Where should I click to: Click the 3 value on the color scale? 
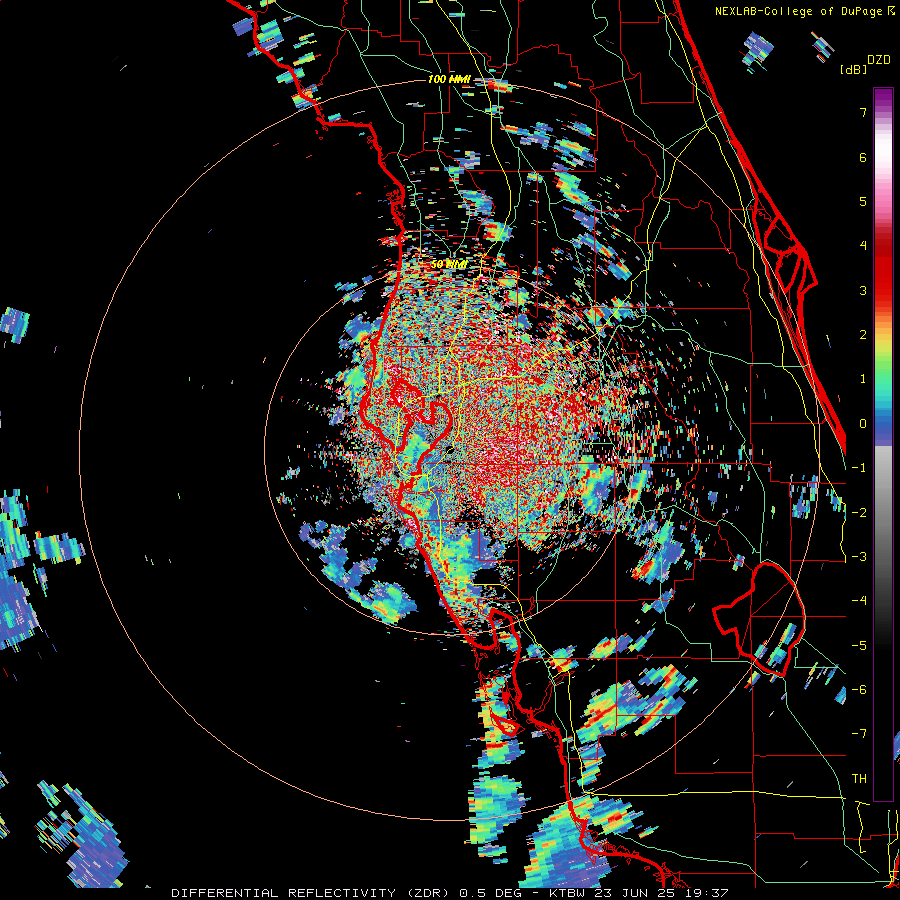click(x=863, y=290)
